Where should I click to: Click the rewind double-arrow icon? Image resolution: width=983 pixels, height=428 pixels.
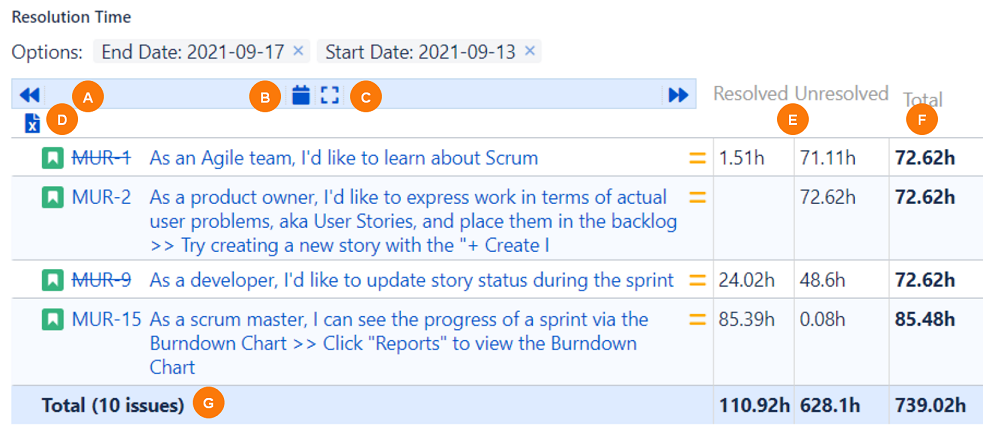[x=29, y=95]
